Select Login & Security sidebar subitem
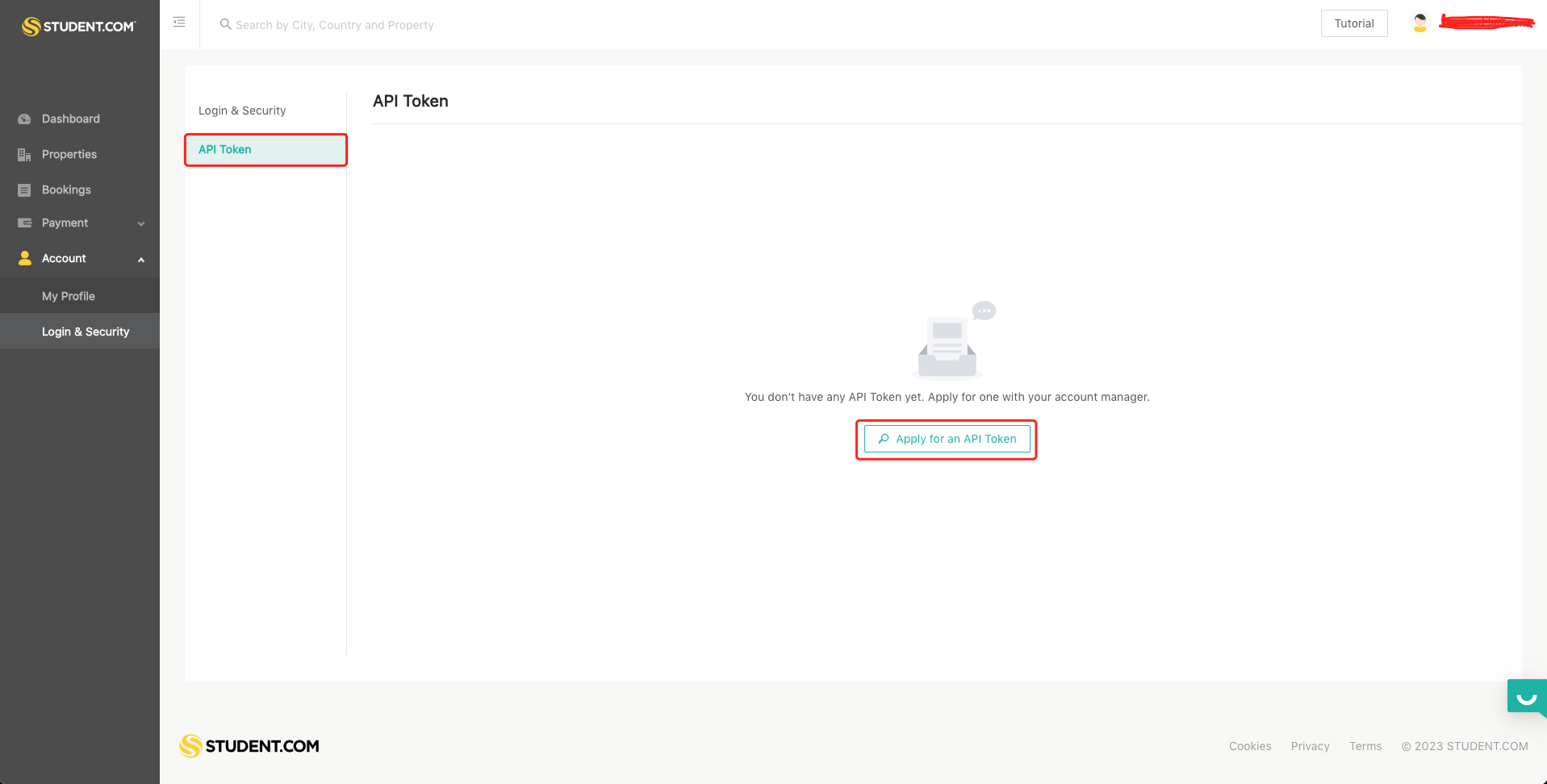 click(x=86, y=332)
